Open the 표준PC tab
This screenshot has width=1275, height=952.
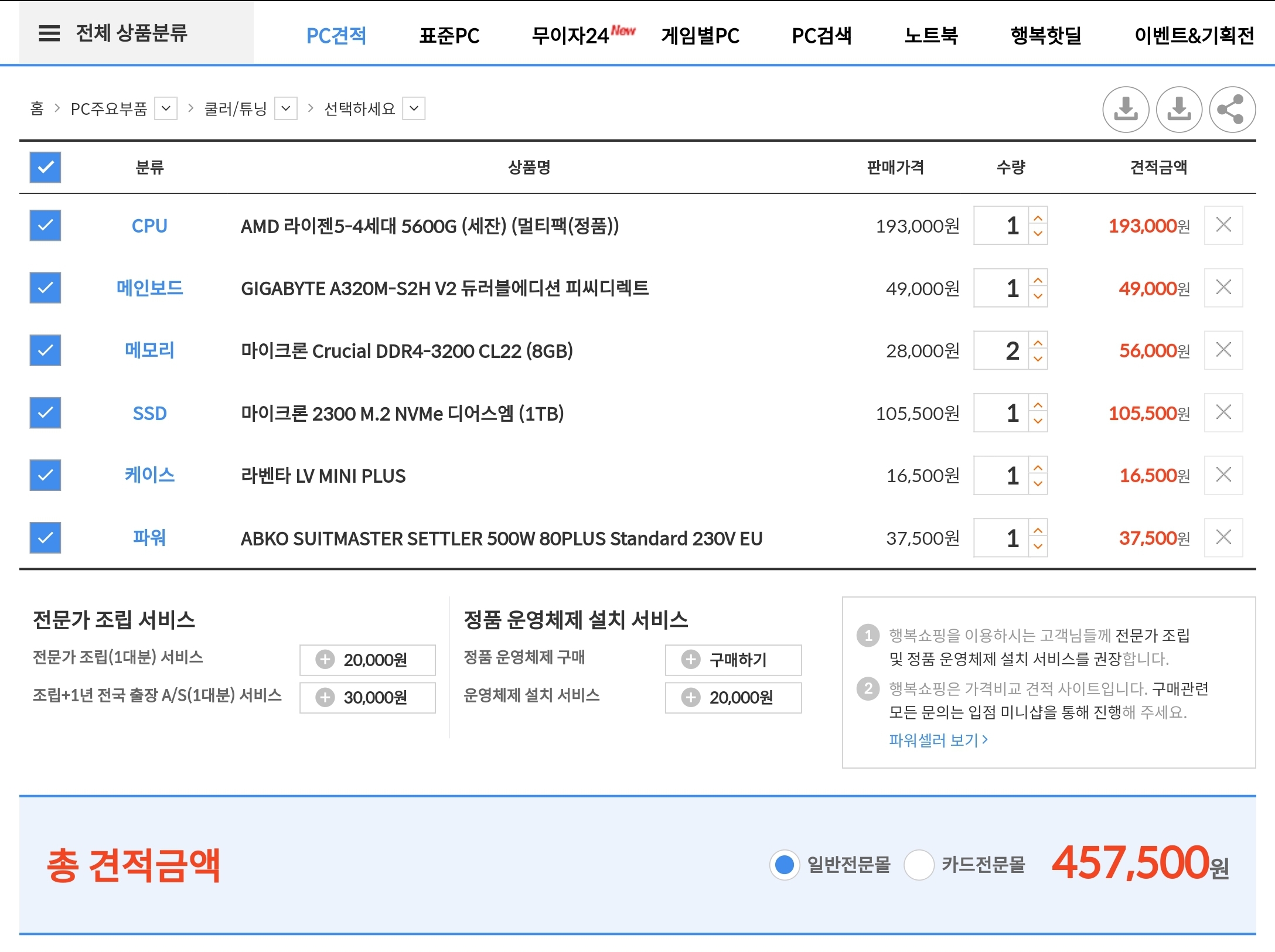pyautogui.click(x=449, y=36)
